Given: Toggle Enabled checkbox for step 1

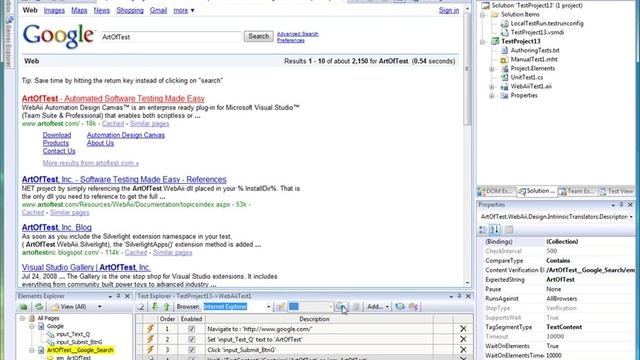Looking at the screenshot, I should [191, 329].
